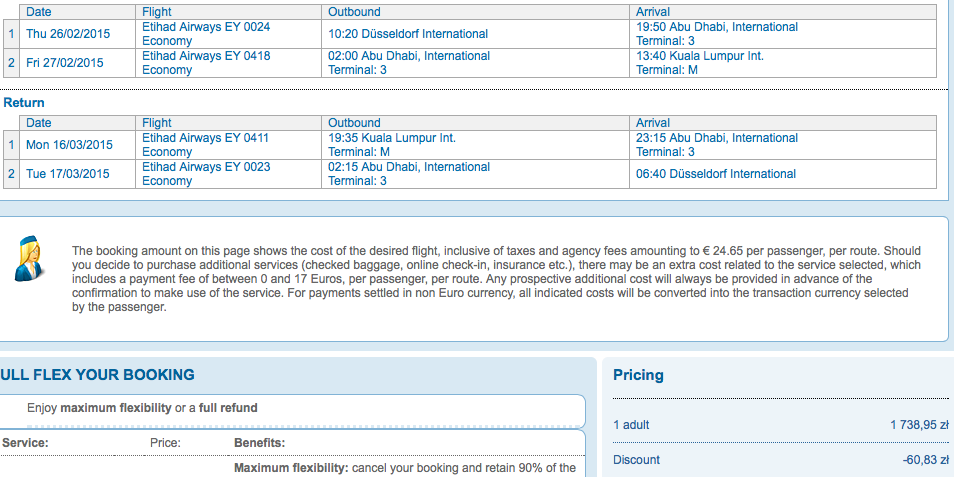Click the Etihad Airways EY 0023 flight entry

(x=228, y=174)
